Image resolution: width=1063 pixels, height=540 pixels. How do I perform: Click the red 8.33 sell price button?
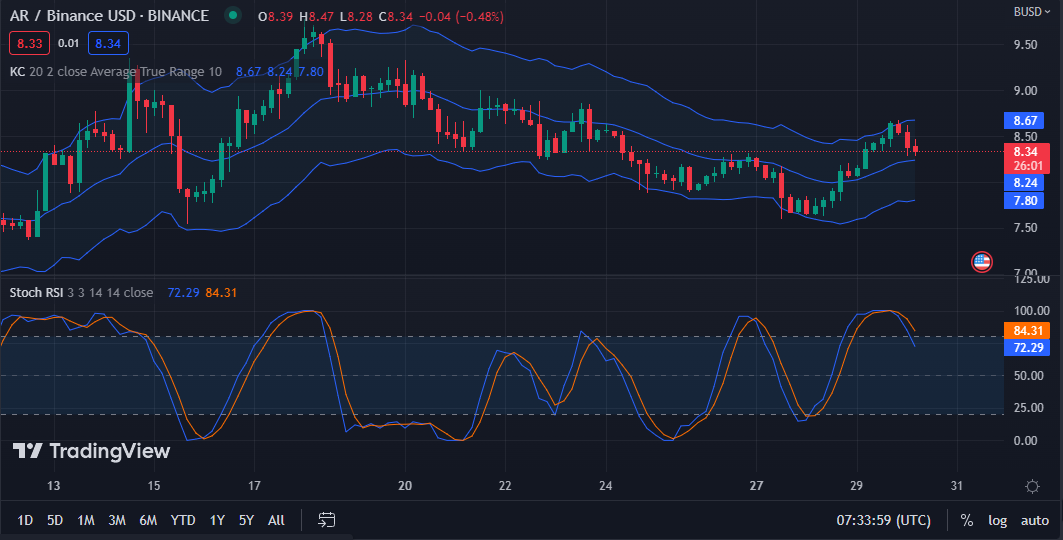[27, 43]
